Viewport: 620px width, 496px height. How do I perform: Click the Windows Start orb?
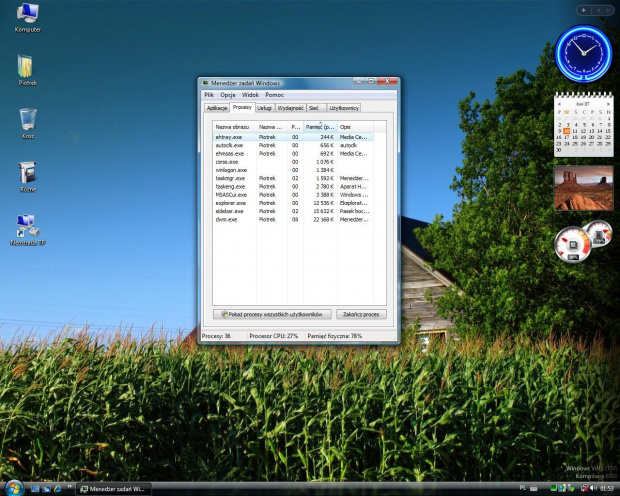tap(12, 488)
